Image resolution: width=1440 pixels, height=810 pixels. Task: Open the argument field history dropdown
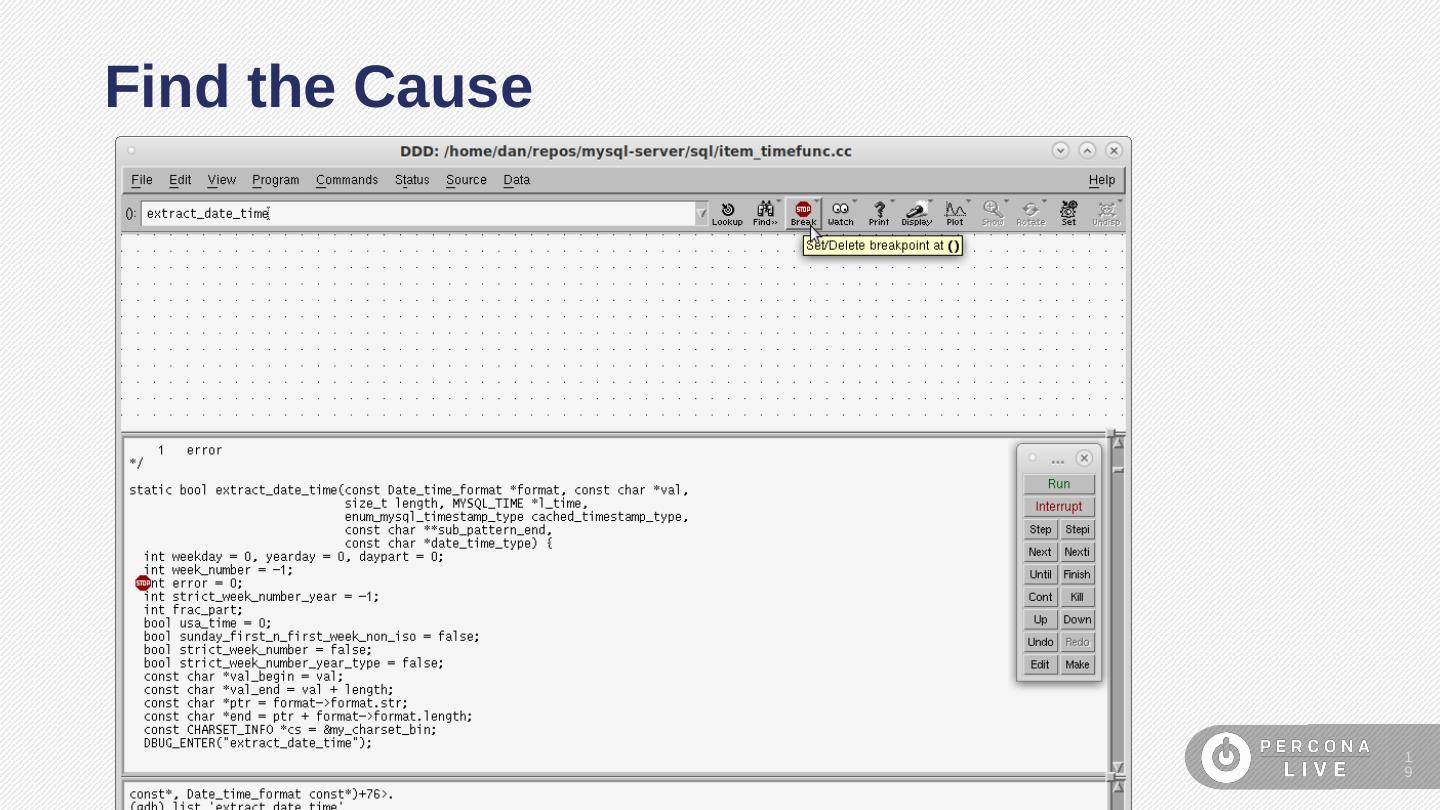pos(701,213)
